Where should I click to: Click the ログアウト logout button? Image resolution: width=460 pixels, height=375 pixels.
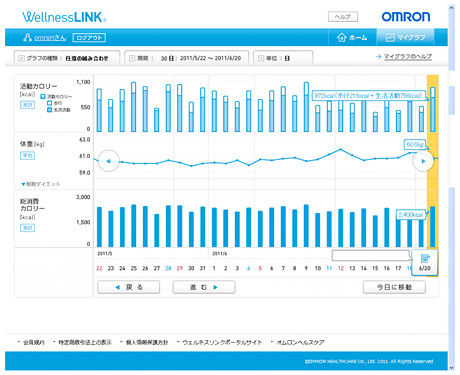89,38
